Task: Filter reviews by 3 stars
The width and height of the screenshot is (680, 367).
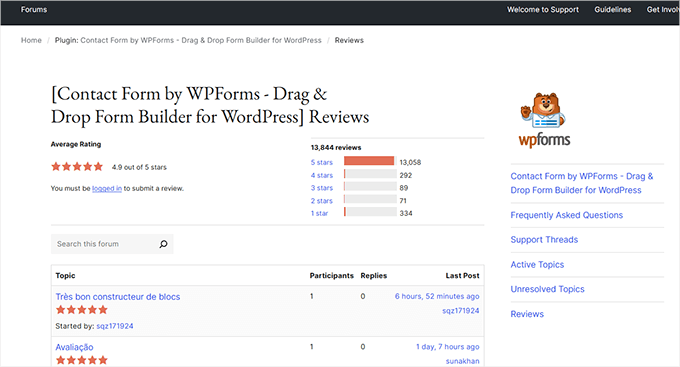Action: pos(322,188)
